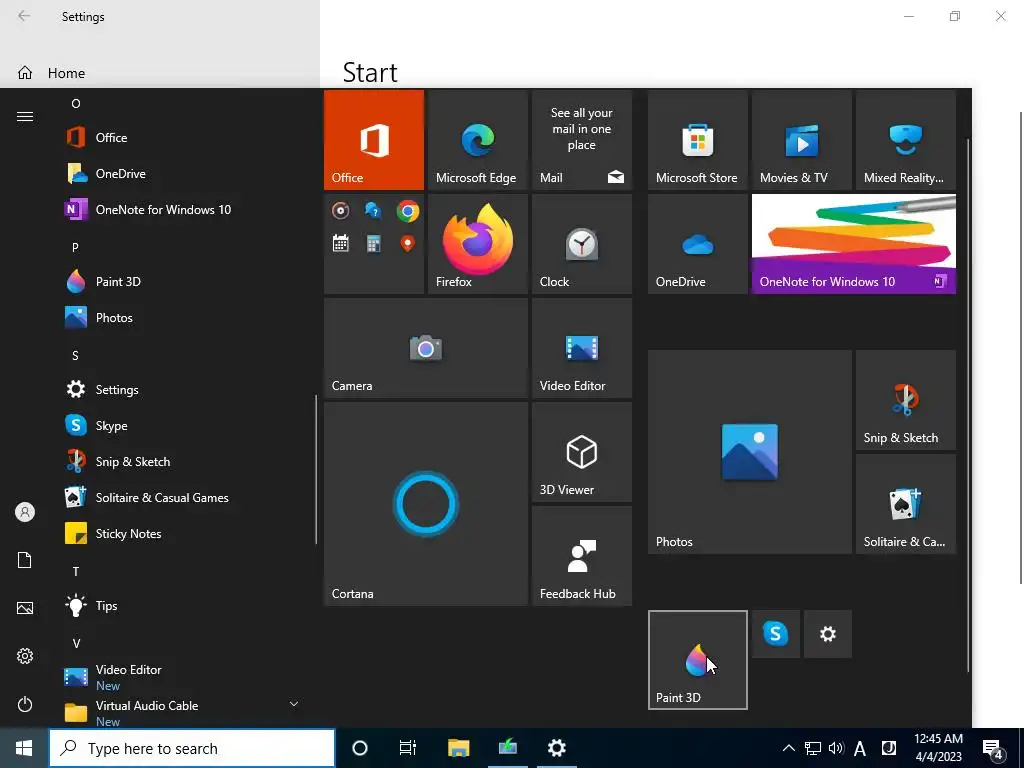The width and height of the screenshot is (1024, 768).
Task: Launch the 3D Viewer tile
Action: 581,452
